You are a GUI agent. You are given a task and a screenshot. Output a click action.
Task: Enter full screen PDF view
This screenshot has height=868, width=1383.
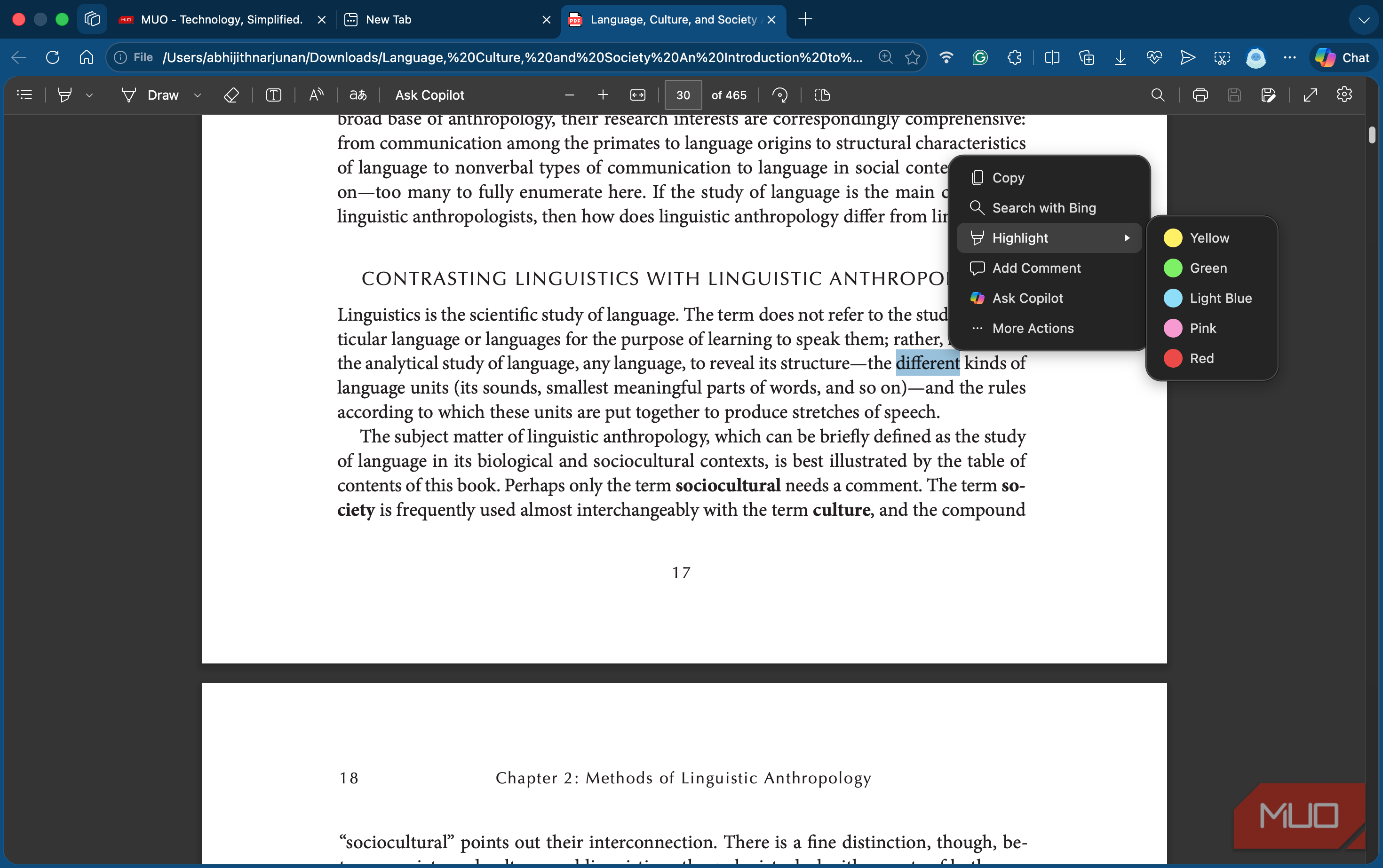point(1310,95)
